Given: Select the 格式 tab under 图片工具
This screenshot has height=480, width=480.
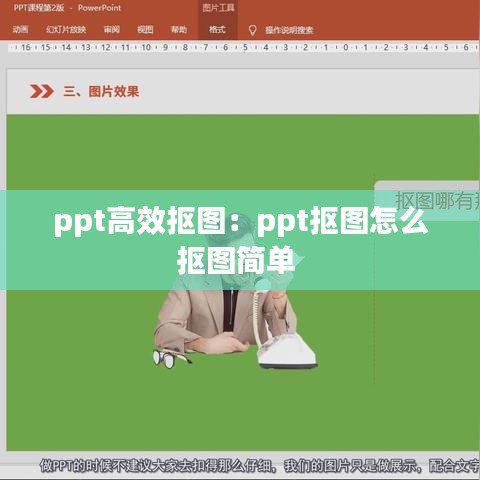Looking at the screenshot, I should coord(217,30).
